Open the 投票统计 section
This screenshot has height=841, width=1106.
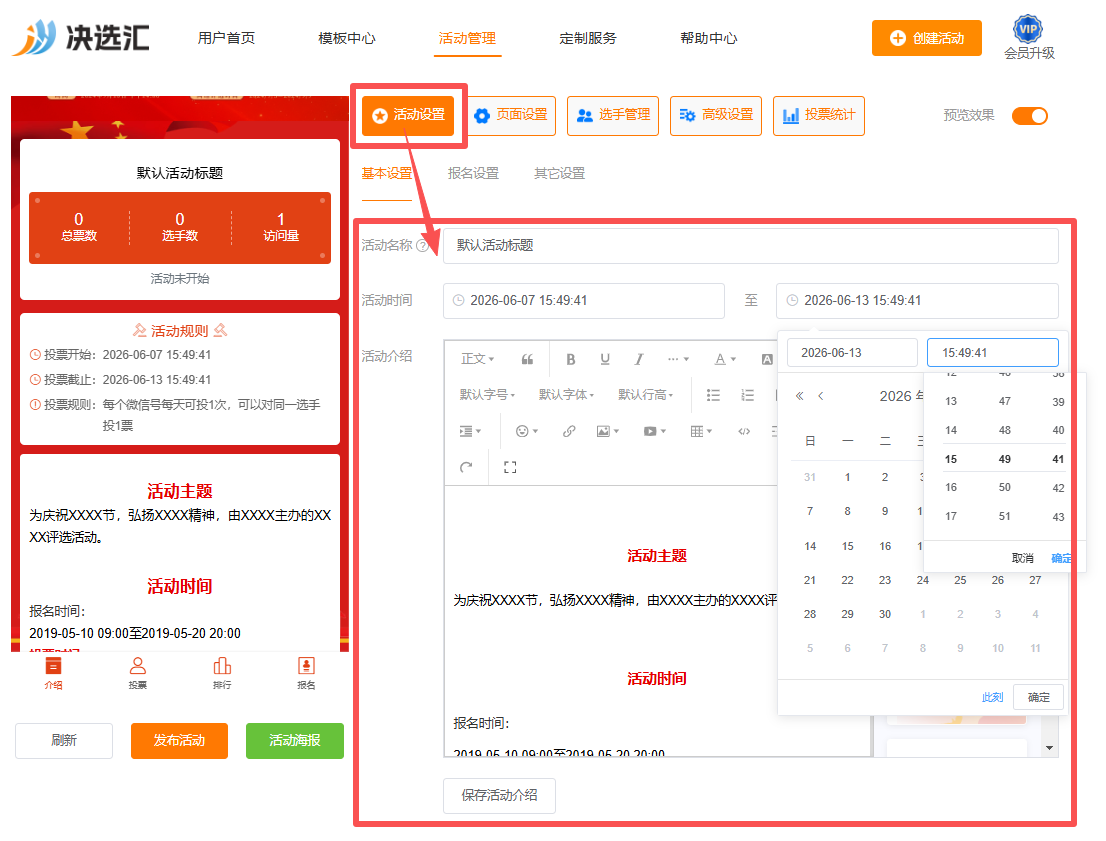coord(819,115)
